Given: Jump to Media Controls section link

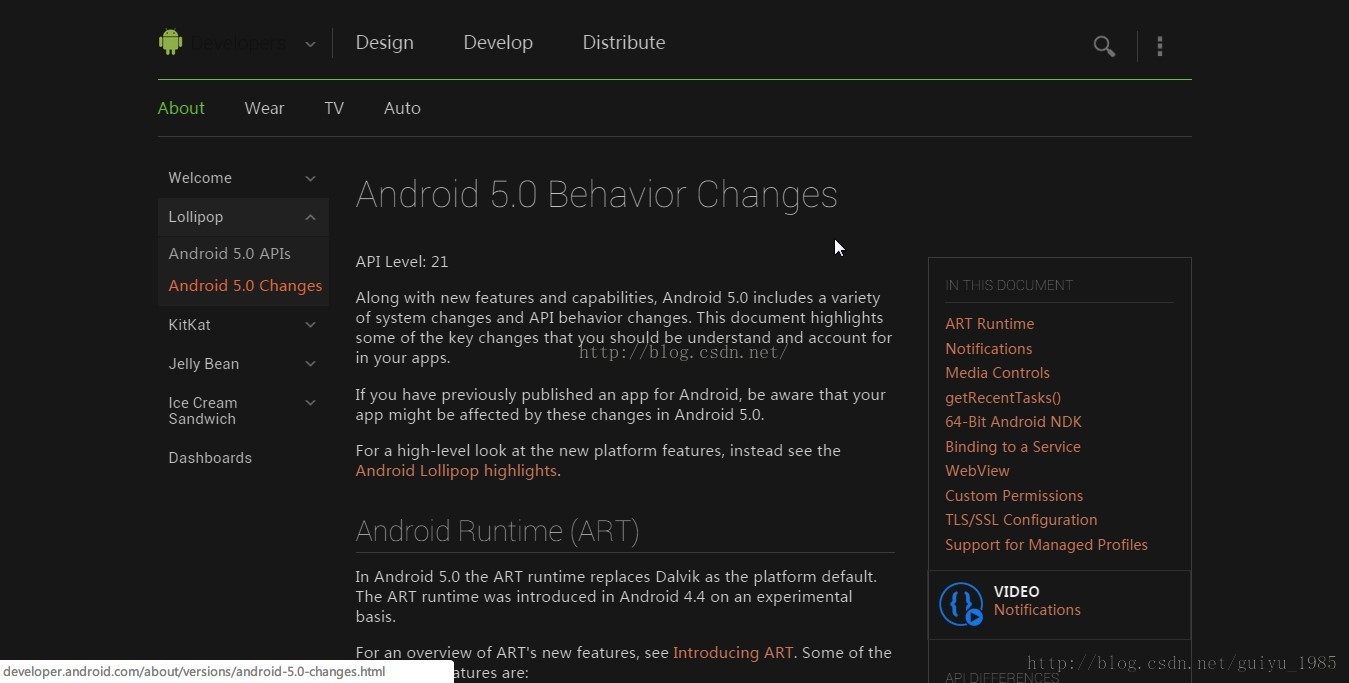Looking at the screenshot, I should pos(997,373).
